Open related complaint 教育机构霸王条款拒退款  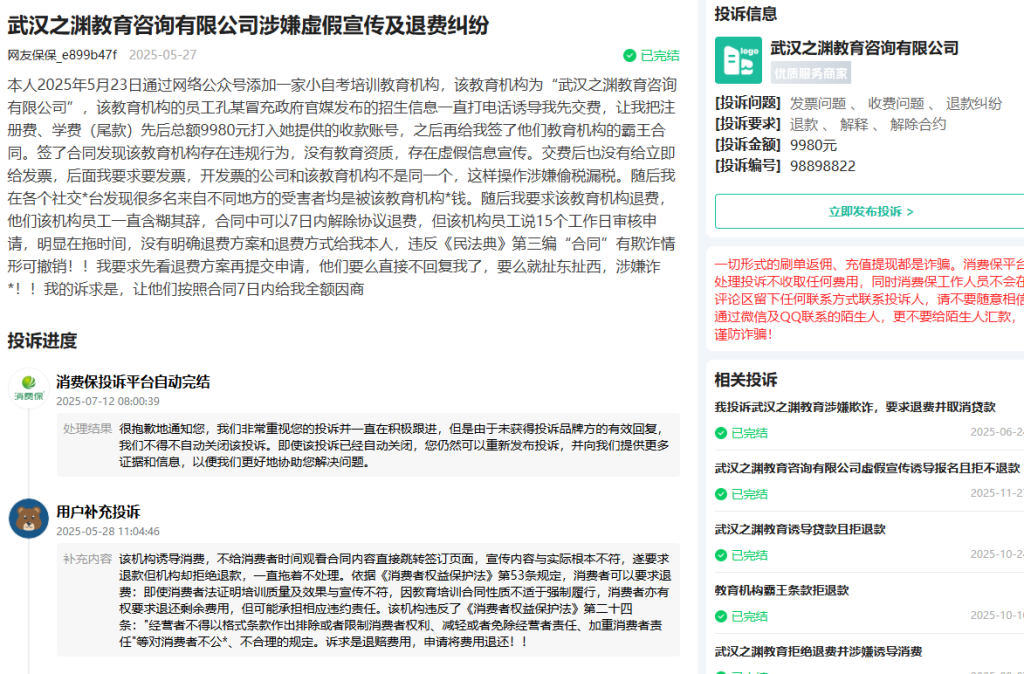(782, 590)
